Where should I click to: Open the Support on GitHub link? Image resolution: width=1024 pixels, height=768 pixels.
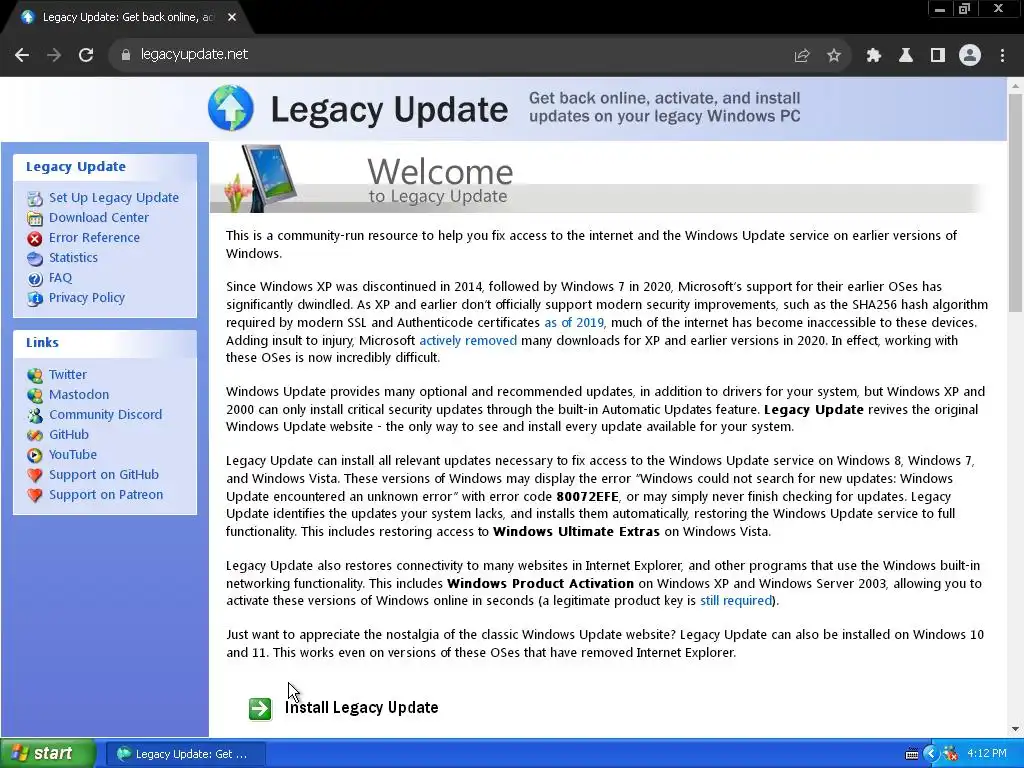tap(104, 475)
